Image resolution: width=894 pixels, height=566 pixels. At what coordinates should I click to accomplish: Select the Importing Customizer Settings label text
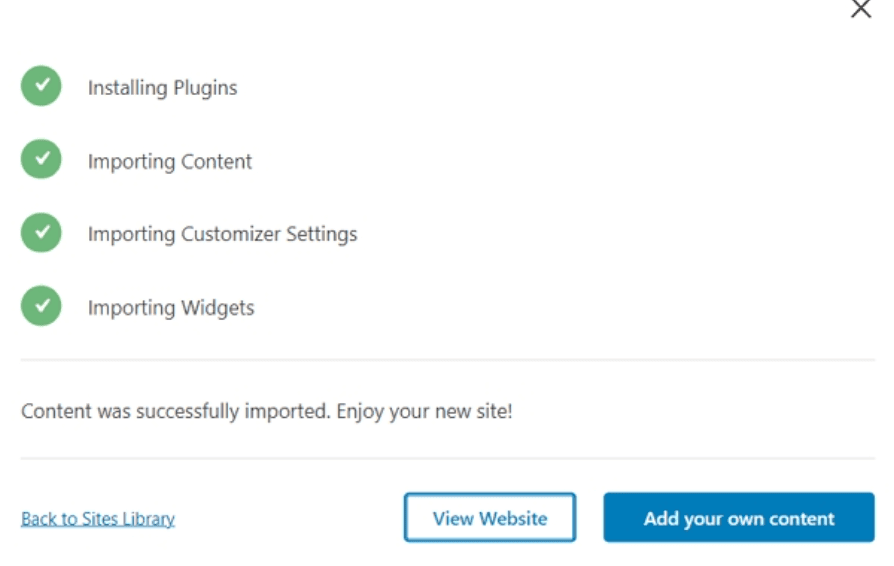tap(222, 234)
